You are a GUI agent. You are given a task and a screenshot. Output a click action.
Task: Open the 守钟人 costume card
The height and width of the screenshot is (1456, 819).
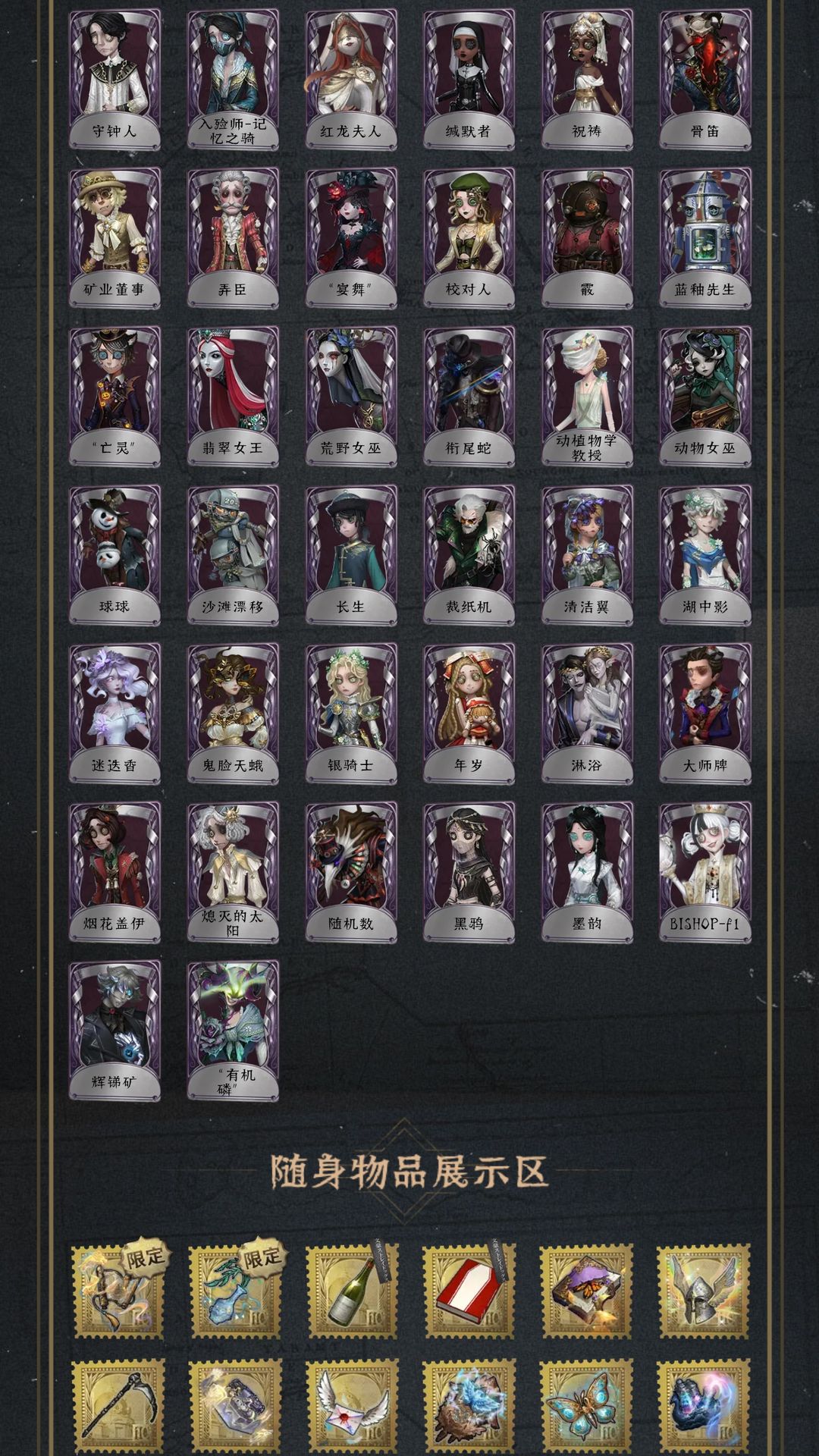pyautogui.click(x=115, y=80)
